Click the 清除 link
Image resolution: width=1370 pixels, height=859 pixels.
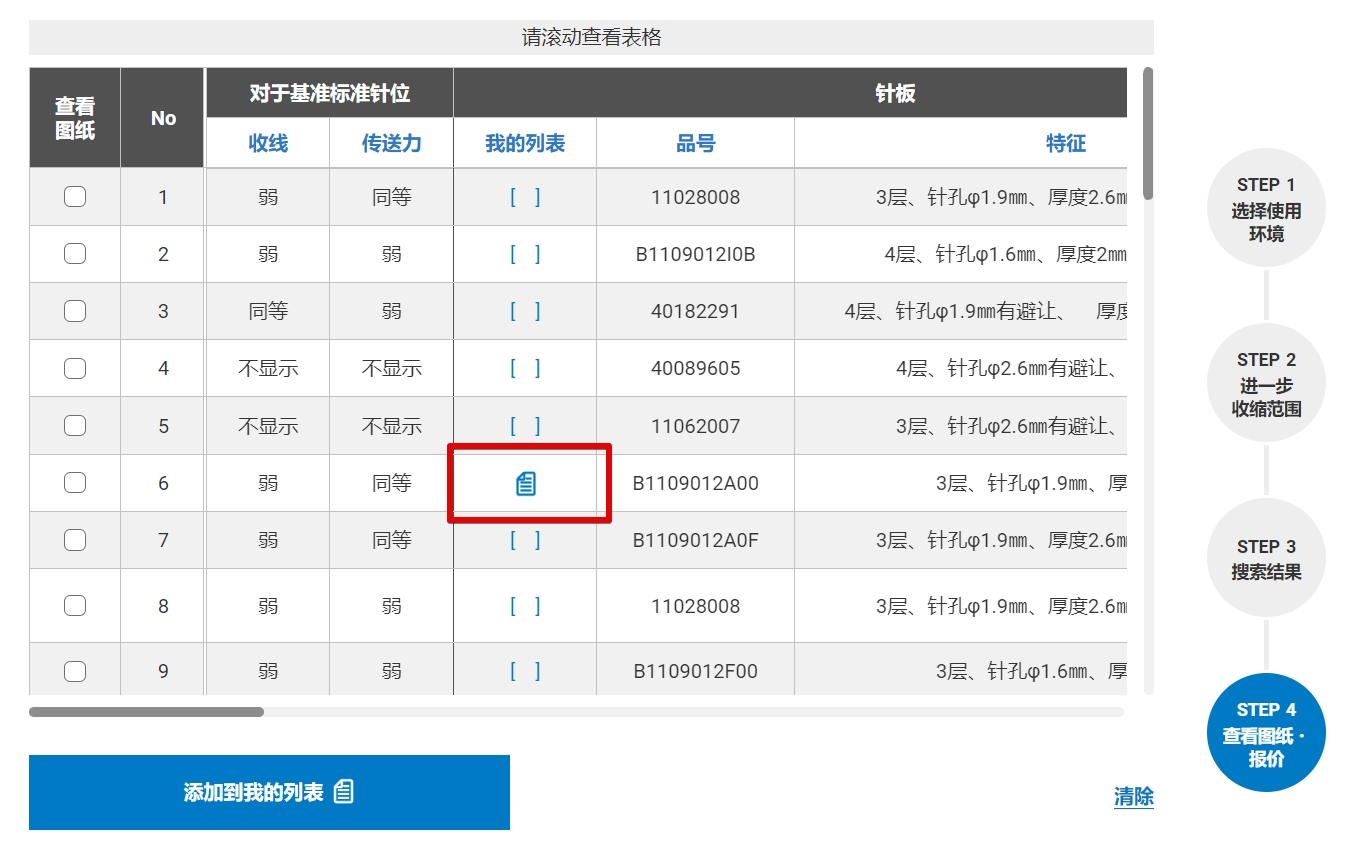[x=1133, y=797]
